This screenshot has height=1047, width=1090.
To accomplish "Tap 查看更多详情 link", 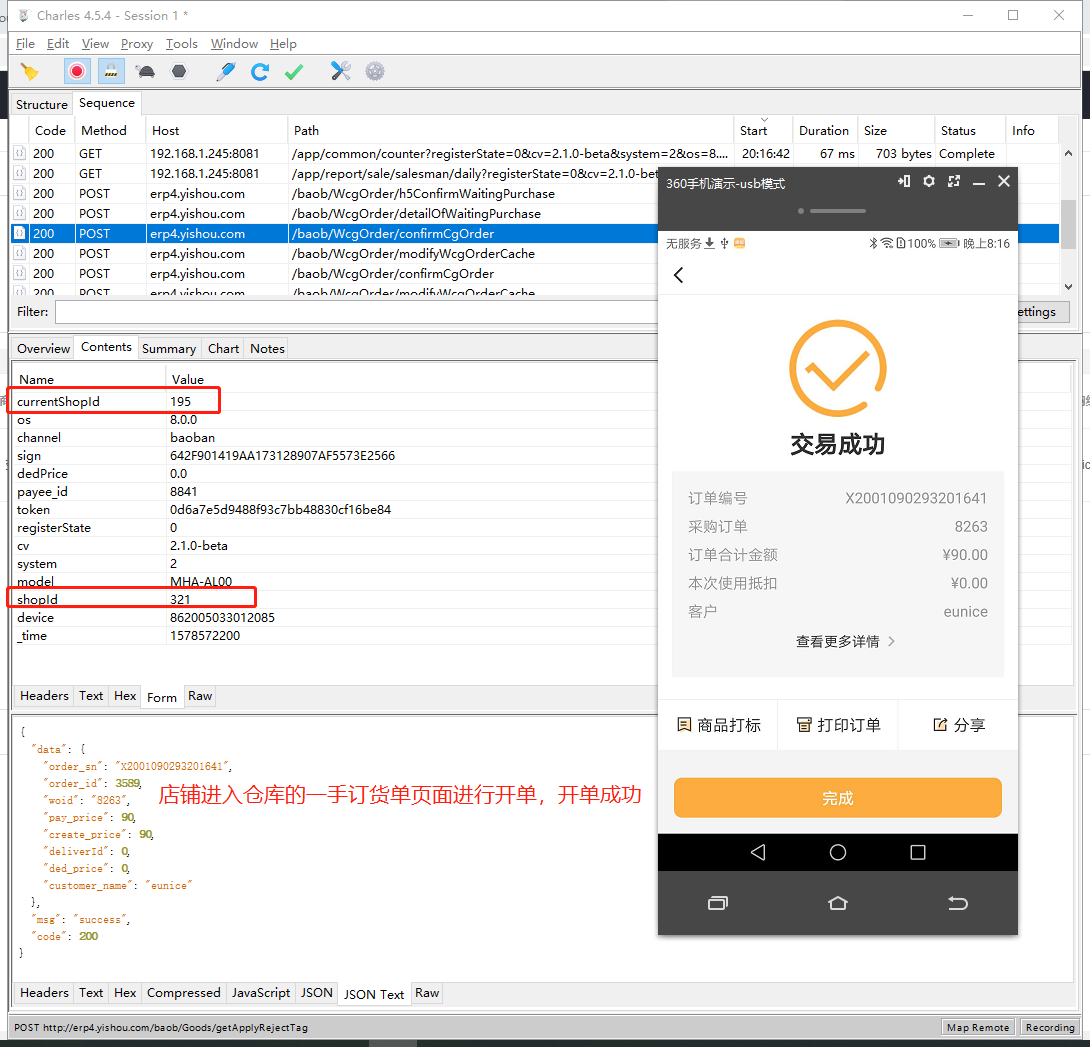I will (845, 642).
